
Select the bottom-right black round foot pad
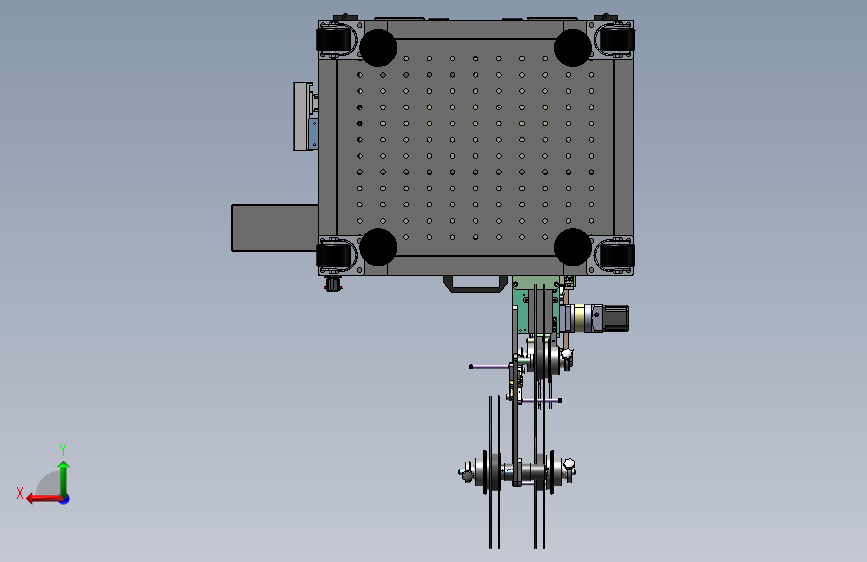click(572, 247)
